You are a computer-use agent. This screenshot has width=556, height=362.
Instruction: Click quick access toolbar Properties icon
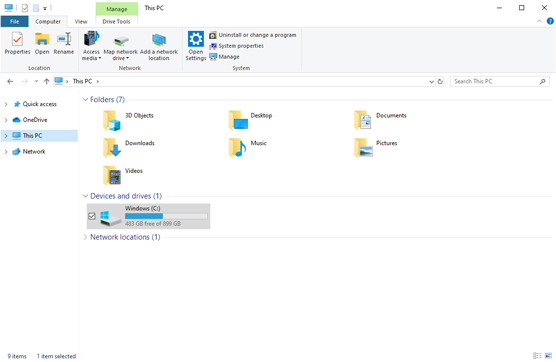coord(25,8)
